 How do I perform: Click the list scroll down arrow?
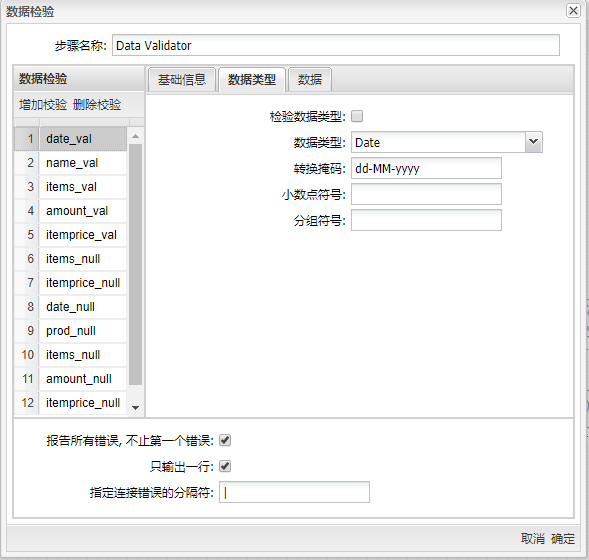[136, 408]
